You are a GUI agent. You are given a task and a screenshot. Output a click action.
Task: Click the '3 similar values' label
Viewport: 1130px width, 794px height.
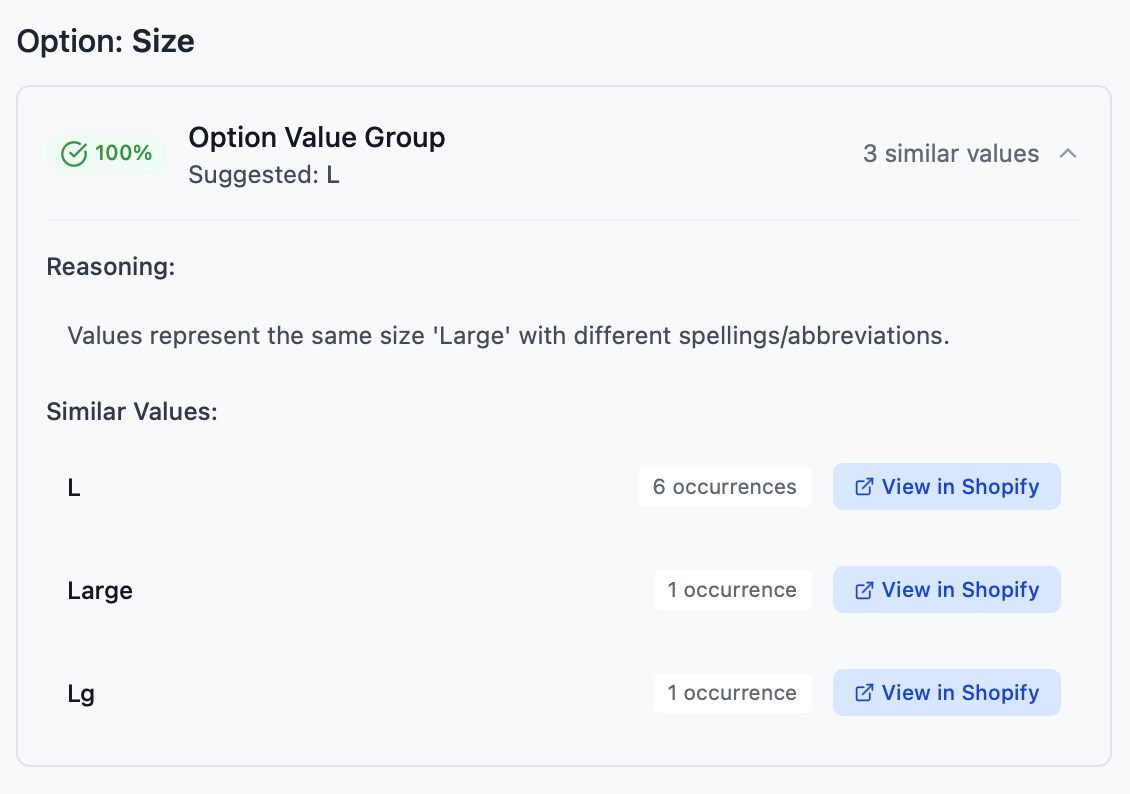click(951, 154)
